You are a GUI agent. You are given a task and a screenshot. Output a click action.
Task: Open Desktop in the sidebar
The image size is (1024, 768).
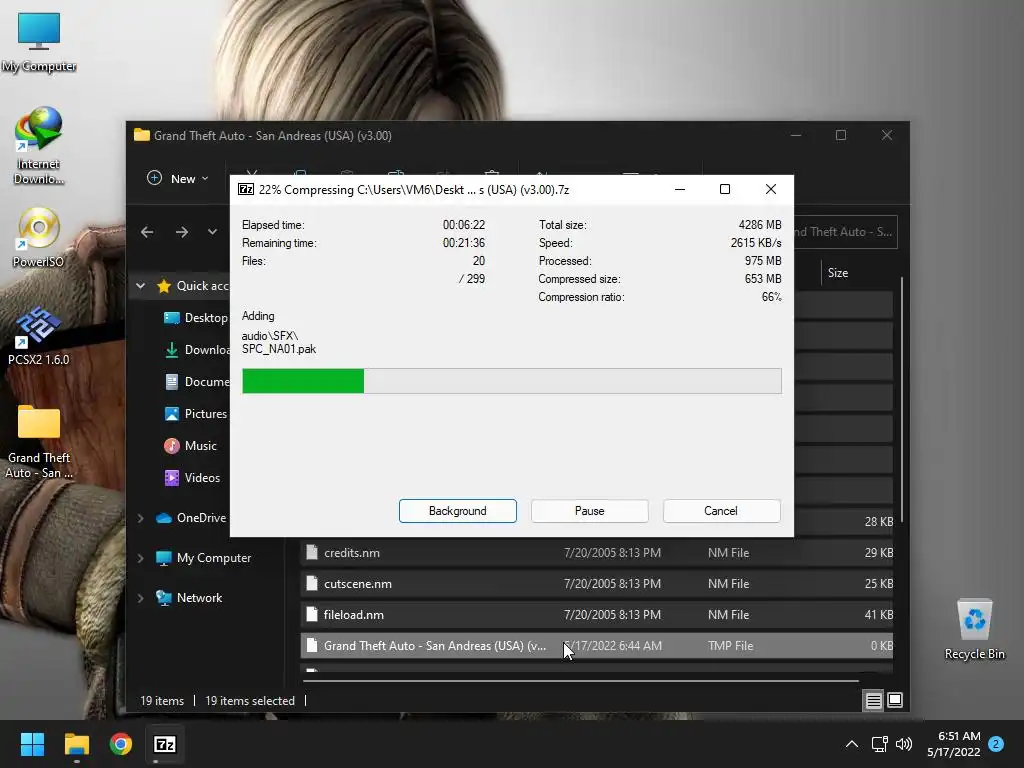tap(196, 317)
